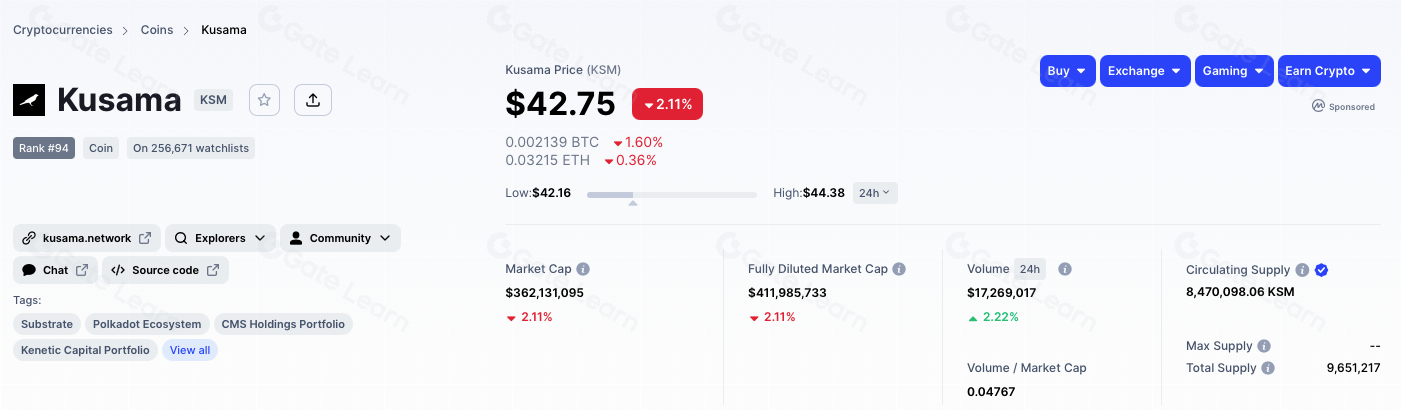
Task: Click the share upload icon
Action: [313, 100]
